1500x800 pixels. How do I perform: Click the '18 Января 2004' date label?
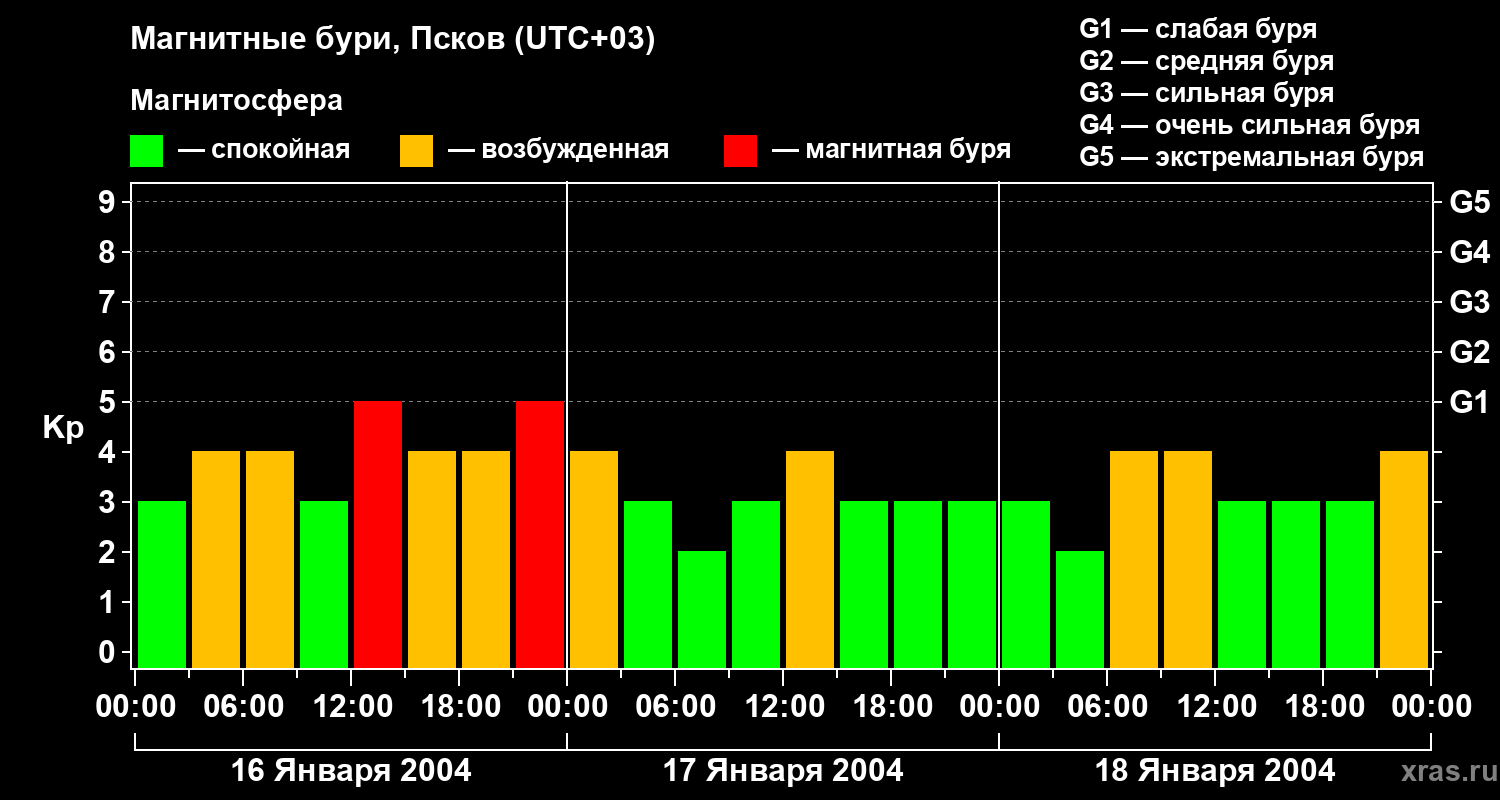[x=1215, y=770]
